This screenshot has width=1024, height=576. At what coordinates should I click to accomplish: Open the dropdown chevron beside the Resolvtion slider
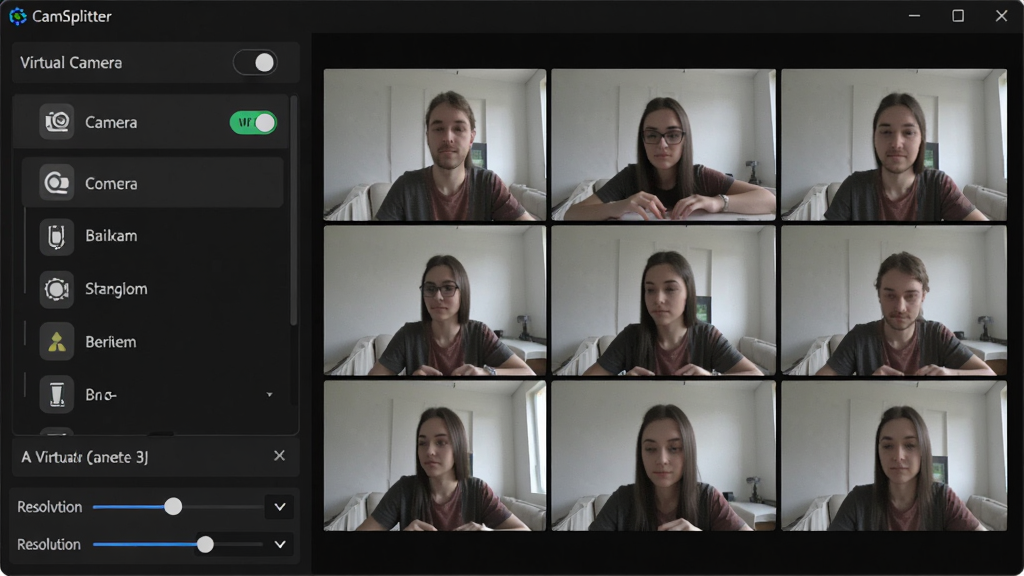280,507
